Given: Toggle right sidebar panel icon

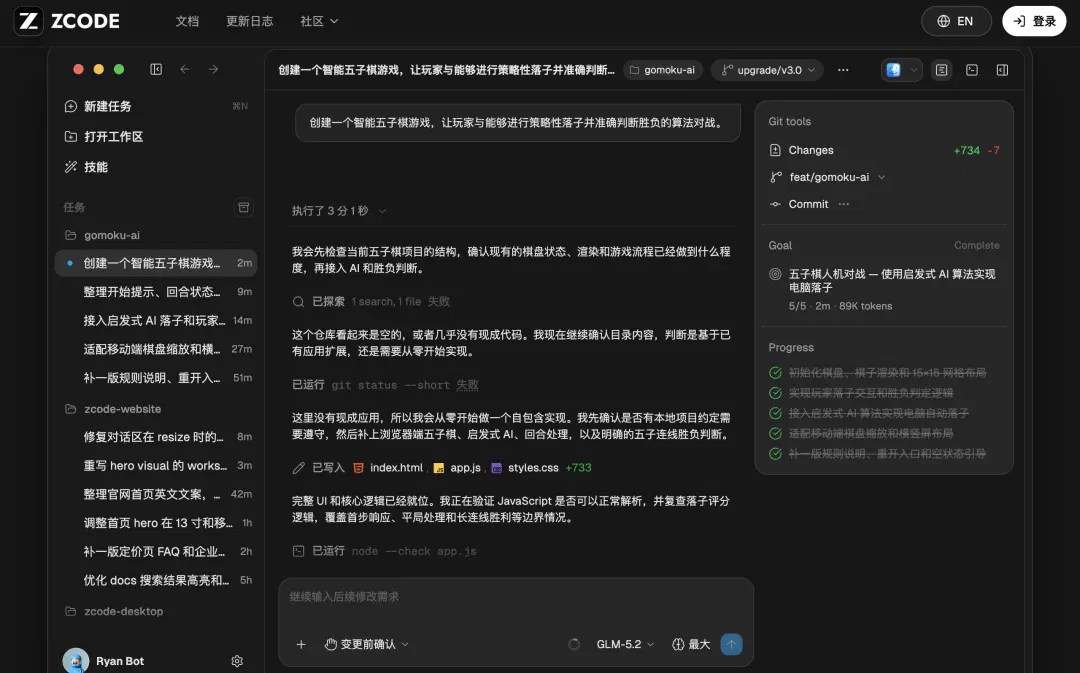Looking at the screenshot, I should tap(1002, 70).
